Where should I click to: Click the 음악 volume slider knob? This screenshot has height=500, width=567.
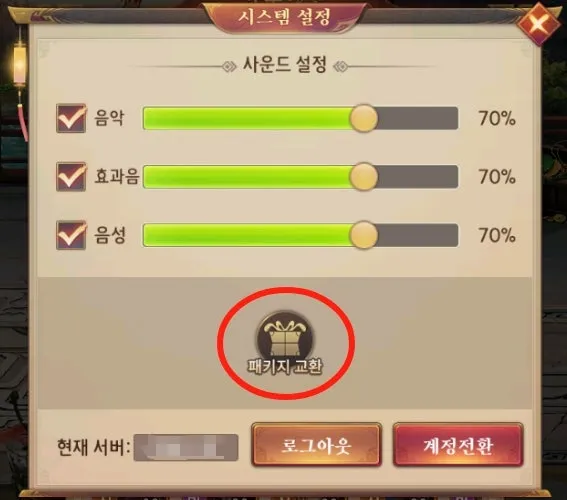(x=363, y=118)
